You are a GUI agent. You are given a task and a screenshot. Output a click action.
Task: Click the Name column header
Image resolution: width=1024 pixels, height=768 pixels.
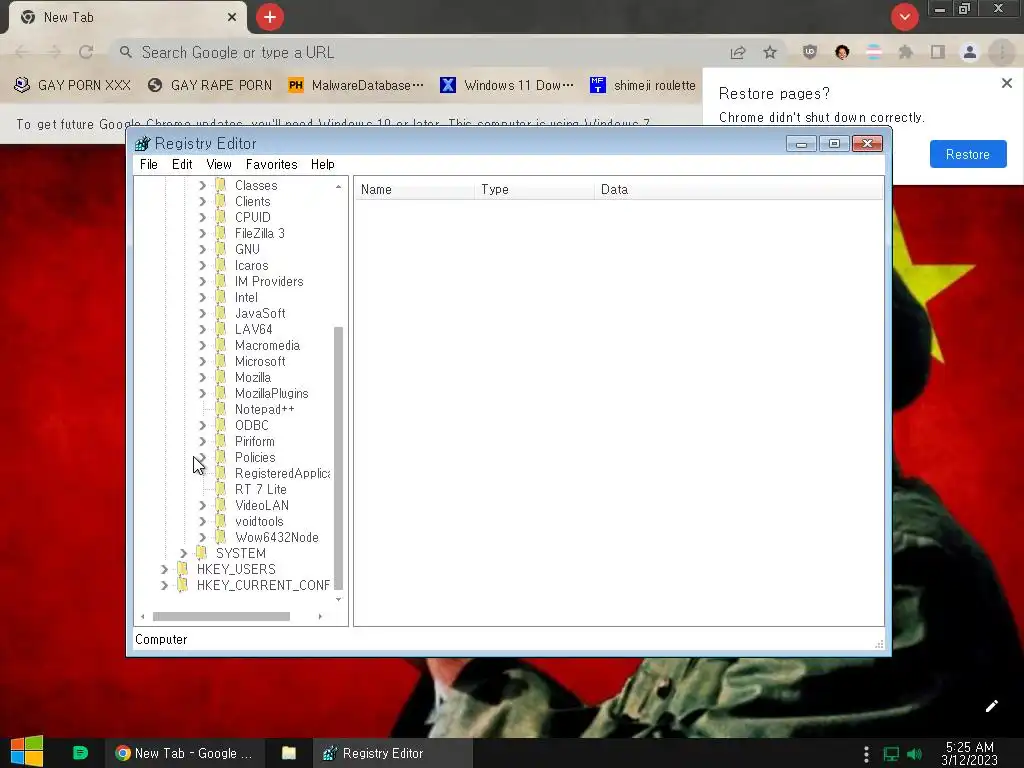tap(415, 189)
